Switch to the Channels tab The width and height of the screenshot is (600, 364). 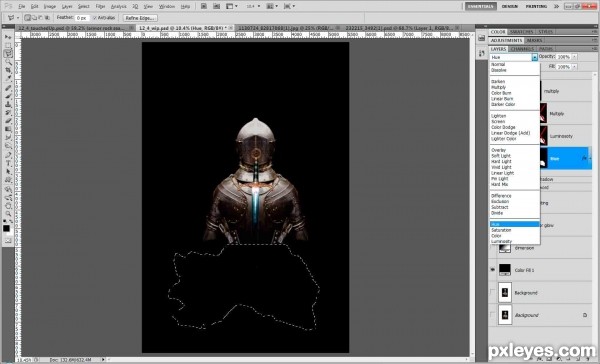[x=522, y=49]
